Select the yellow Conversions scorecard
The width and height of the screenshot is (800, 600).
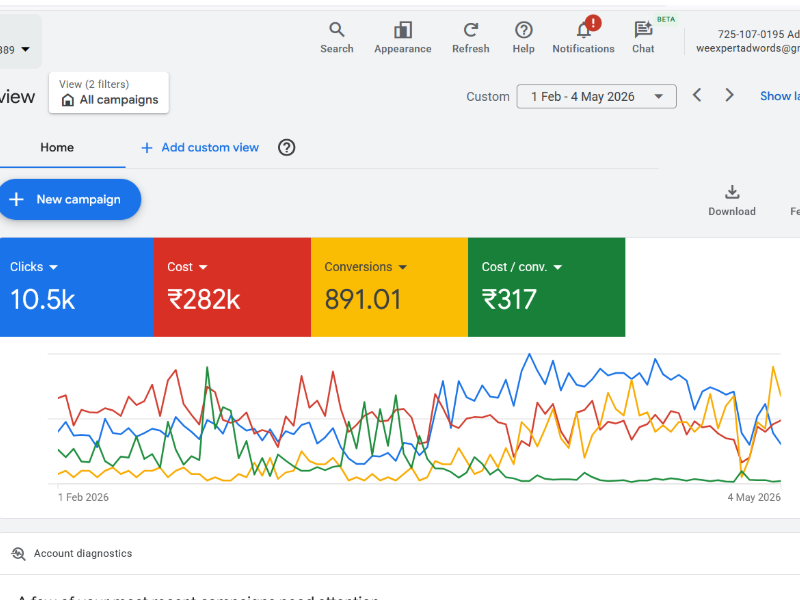tap(389, 287)
